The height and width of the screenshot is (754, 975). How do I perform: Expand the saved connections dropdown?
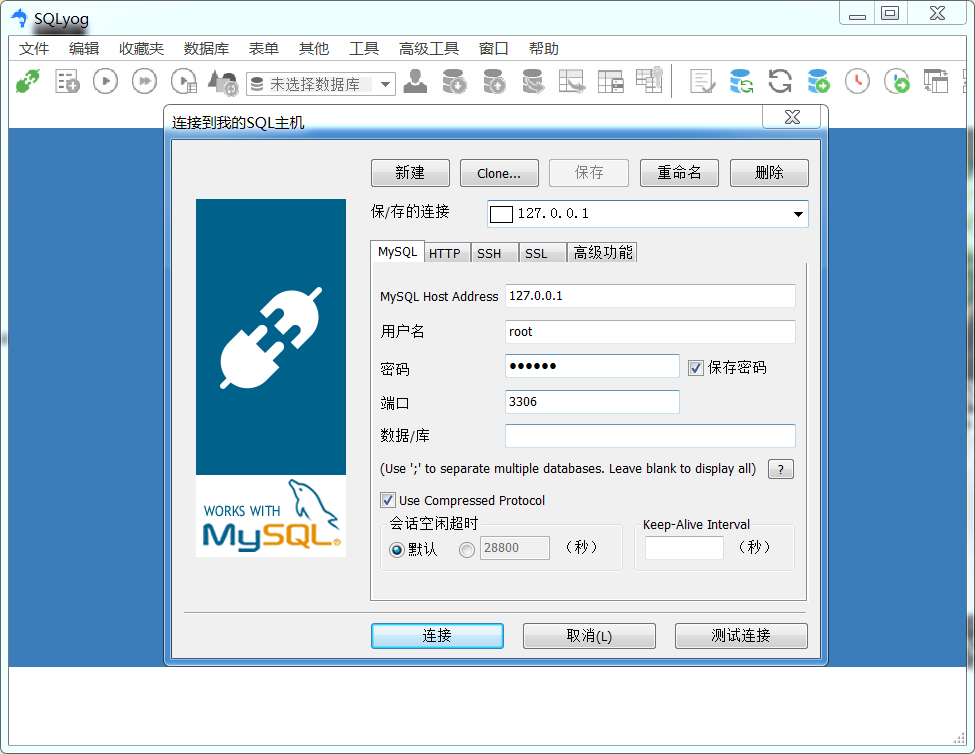[798, 214]
